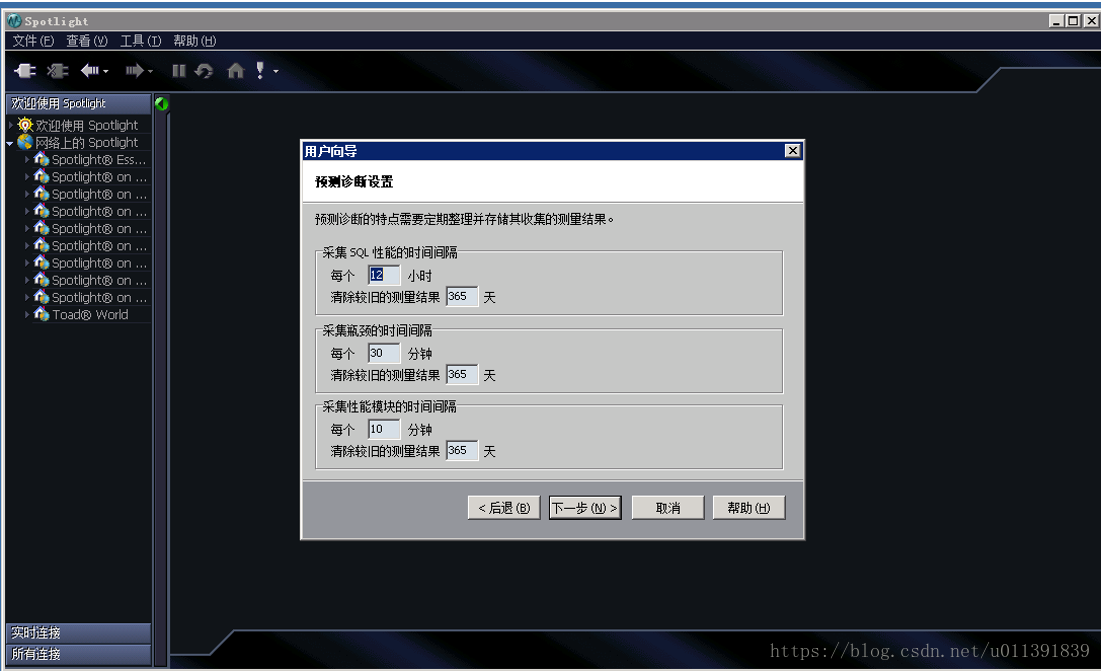This screenshot has height=671, width=1101.
Task: Open the alarm icon dropdown arrow
Action: pos(276,72)
